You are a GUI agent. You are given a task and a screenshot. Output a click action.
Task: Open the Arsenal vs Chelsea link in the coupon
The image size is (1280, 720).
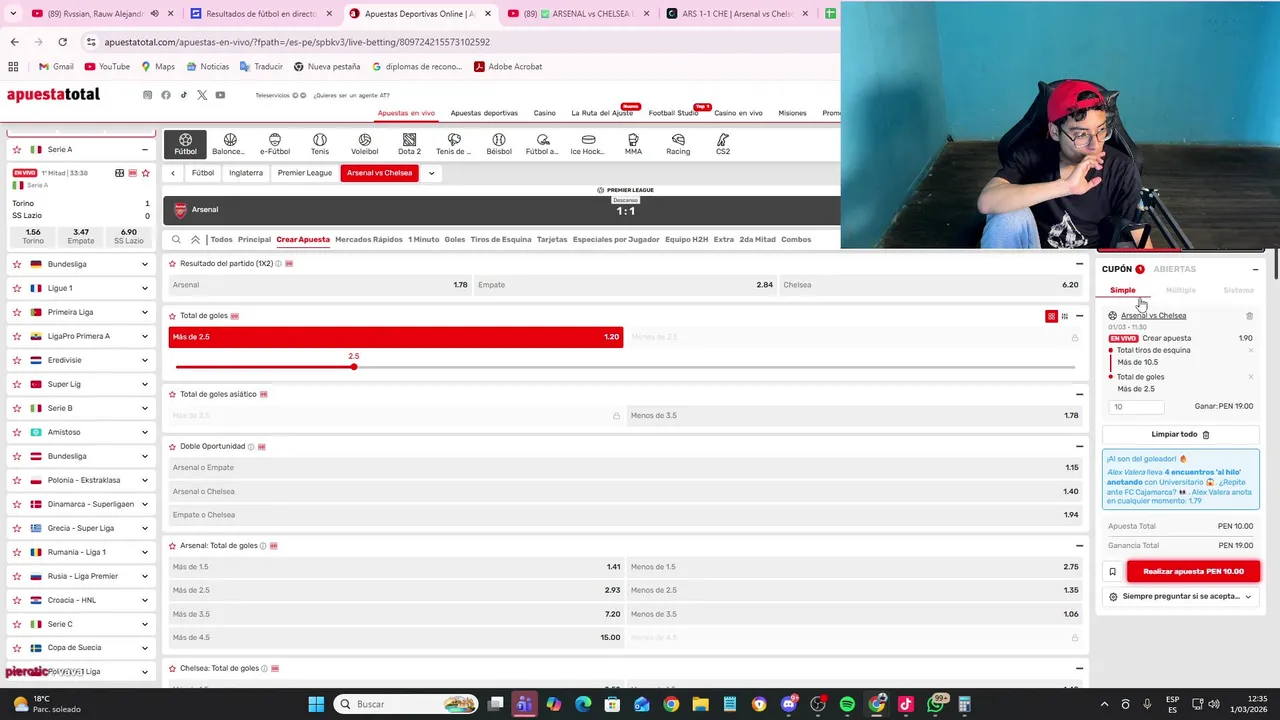pos(1153,316)
